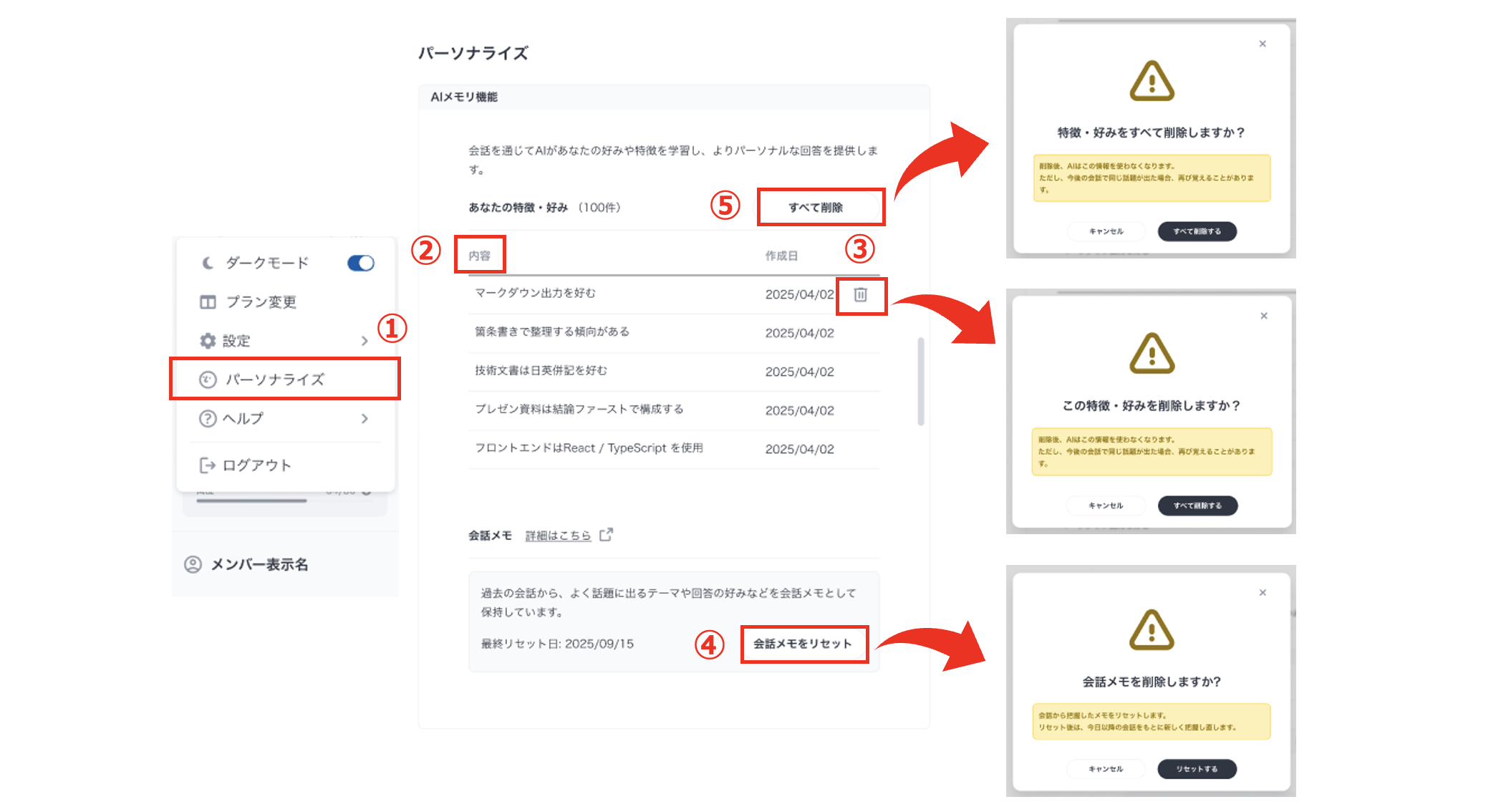The image size is (1501, 812).
Task: Select パーソナライズ from the menu
Action: coord(276,380)
